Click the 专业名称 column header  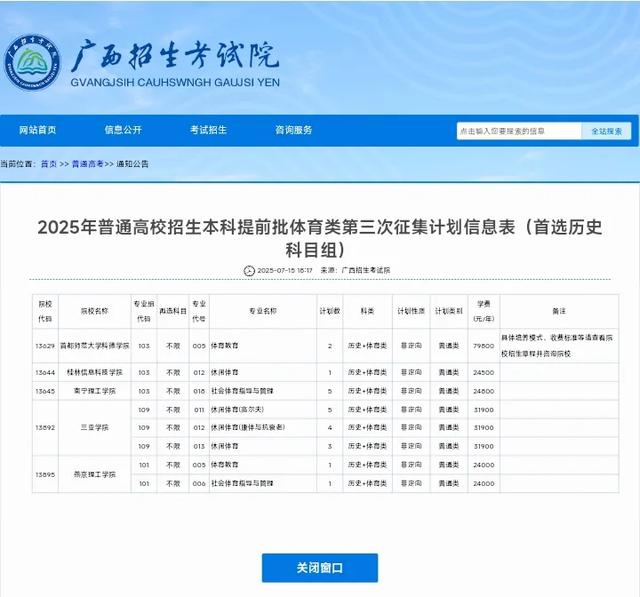tap(263, 311)
